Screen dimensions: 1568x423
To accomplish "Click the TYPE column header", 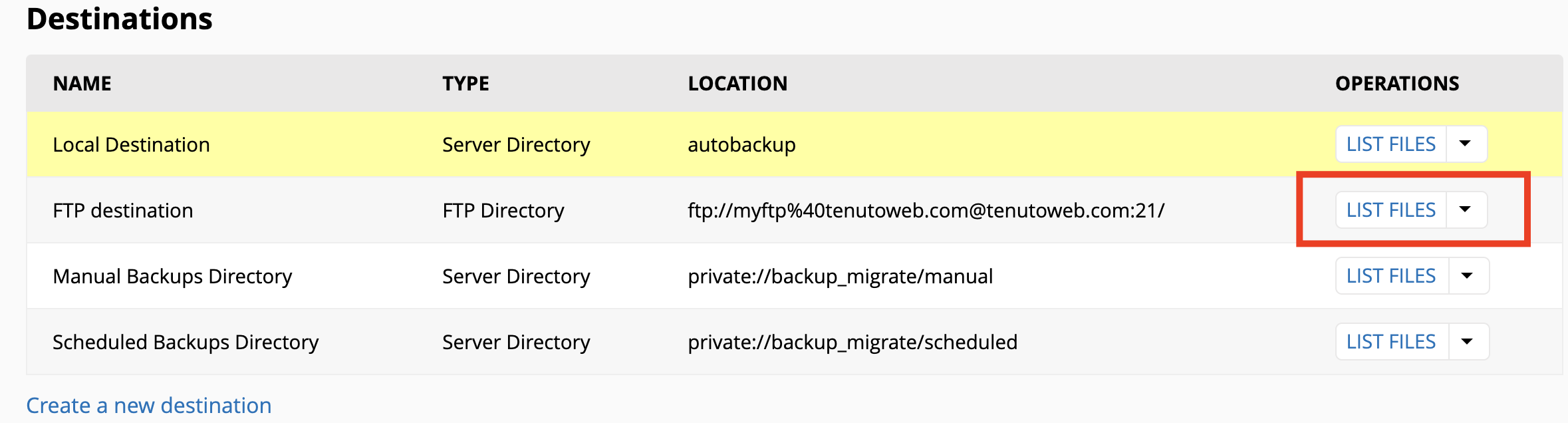I will 465,83.
